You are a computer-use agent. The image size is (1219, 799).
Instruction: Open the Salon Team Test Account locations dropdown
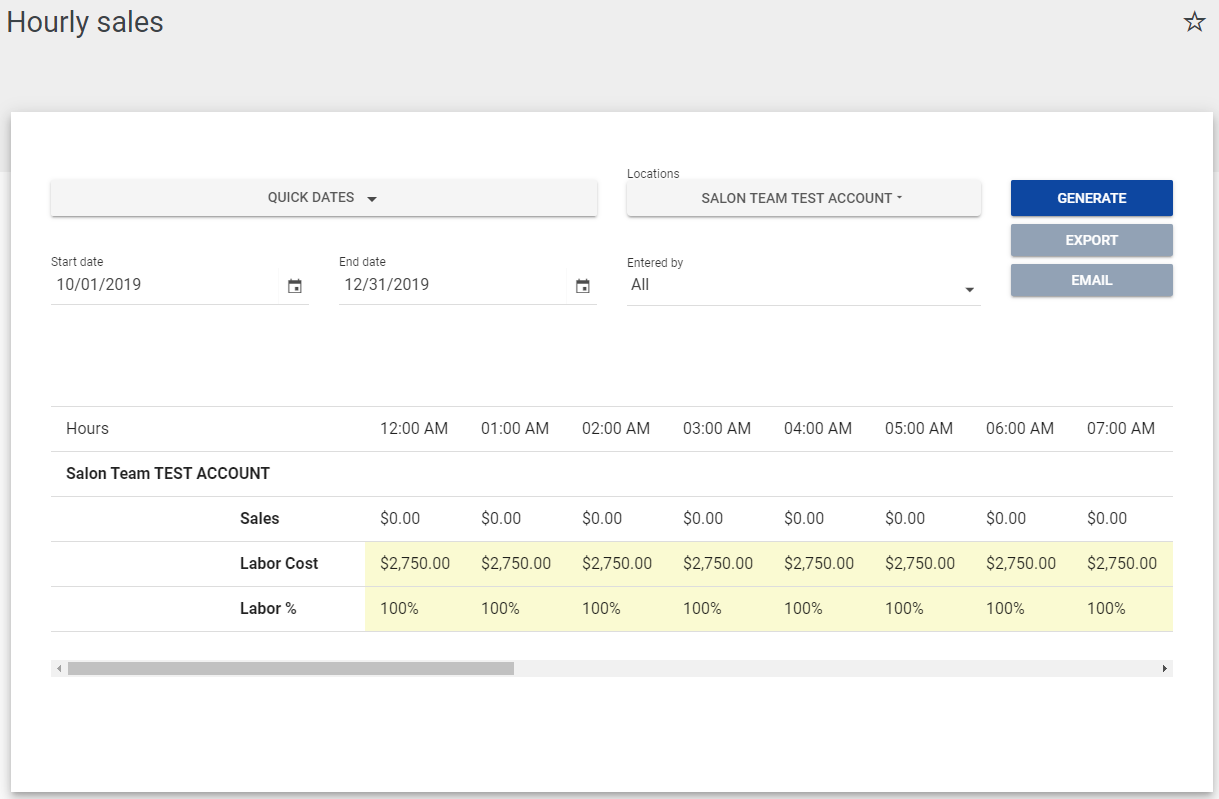(x=803, y=198)
